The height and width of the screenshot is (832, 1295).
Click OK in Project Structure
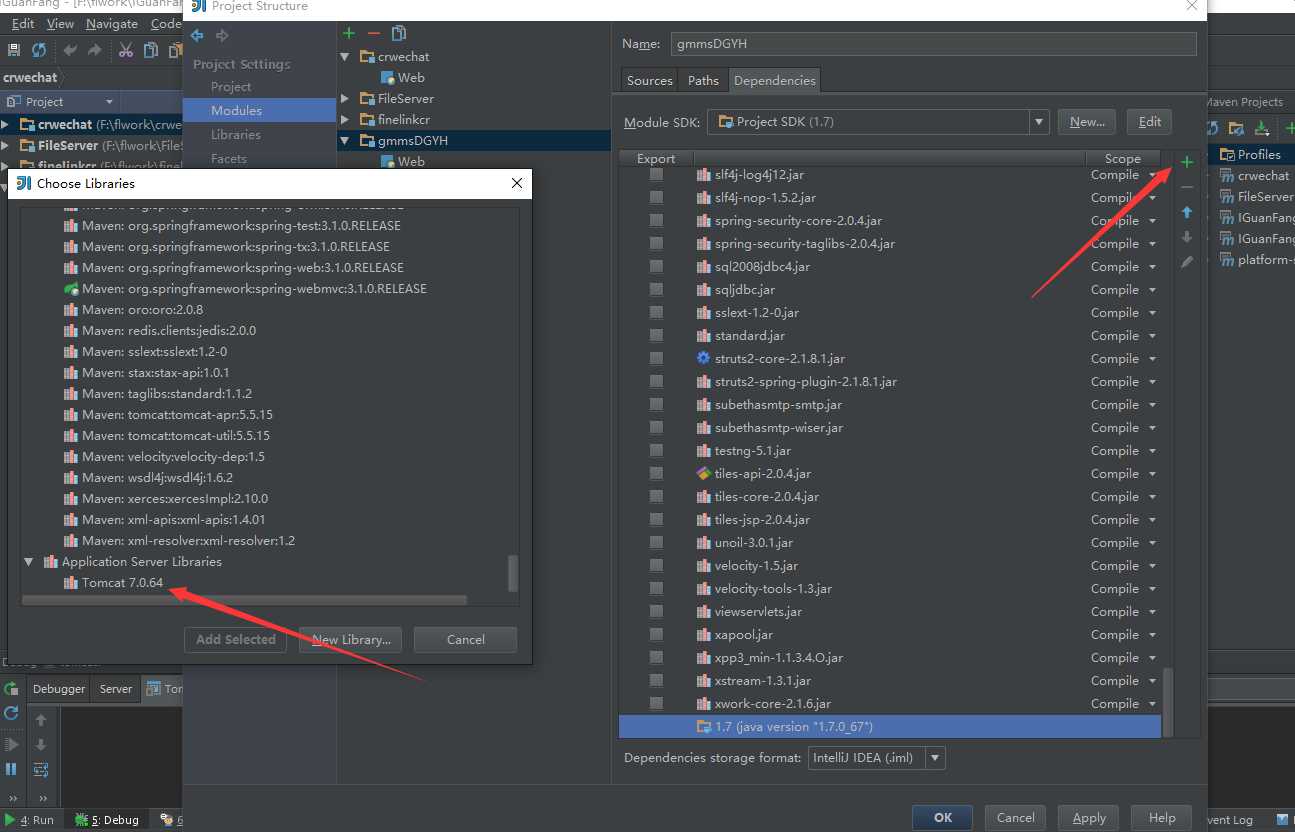pos(943,817)
